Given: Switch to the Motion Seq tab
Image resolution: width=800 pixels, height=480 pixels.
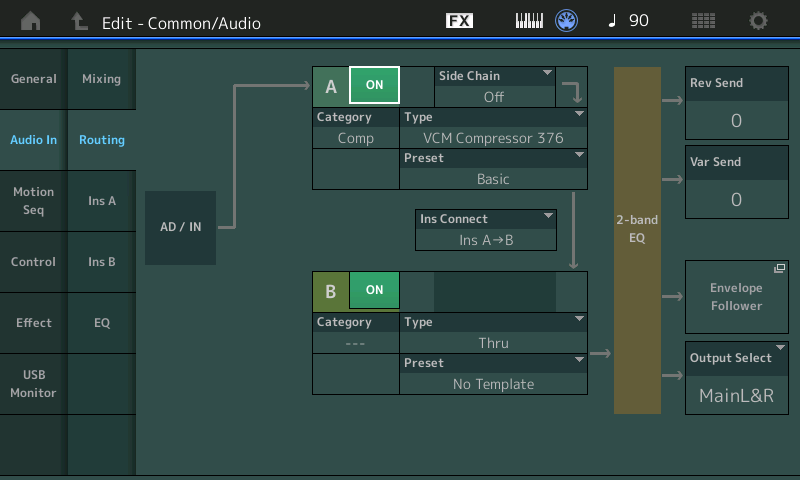Looking at the screenshot, I should [x=34, y=201].
